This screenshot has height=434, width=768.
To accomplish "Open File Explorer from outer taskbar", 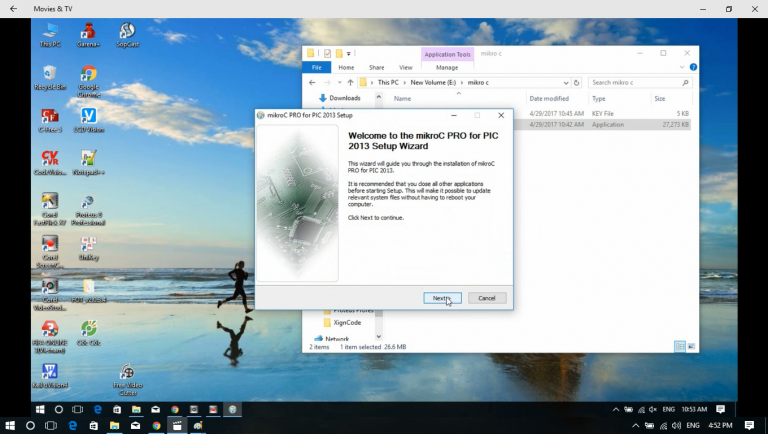I will pos(115,426).
